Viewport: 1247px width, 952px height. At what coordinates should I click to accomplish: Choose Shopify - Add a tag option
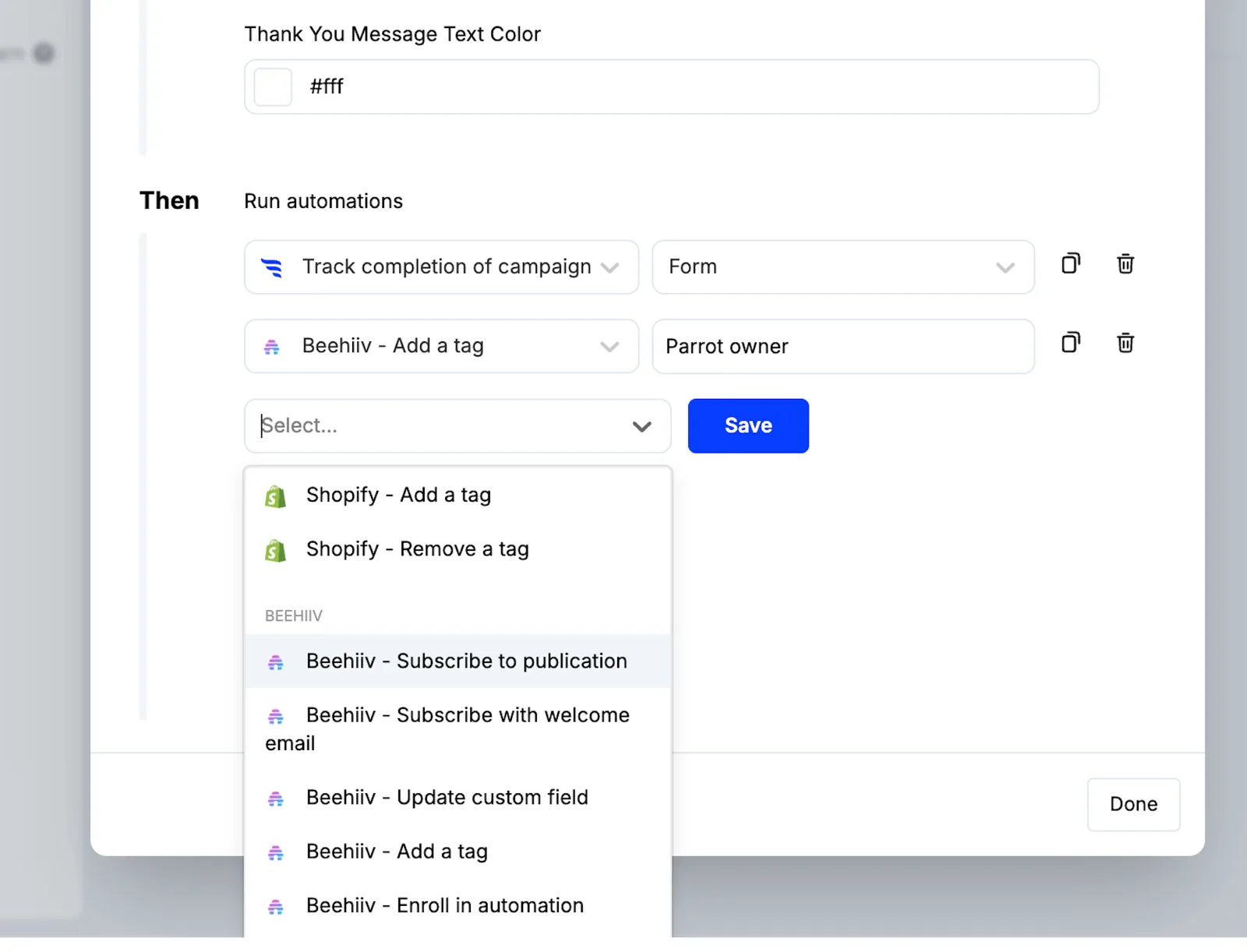pyautogui.click(x=457, y=495)
